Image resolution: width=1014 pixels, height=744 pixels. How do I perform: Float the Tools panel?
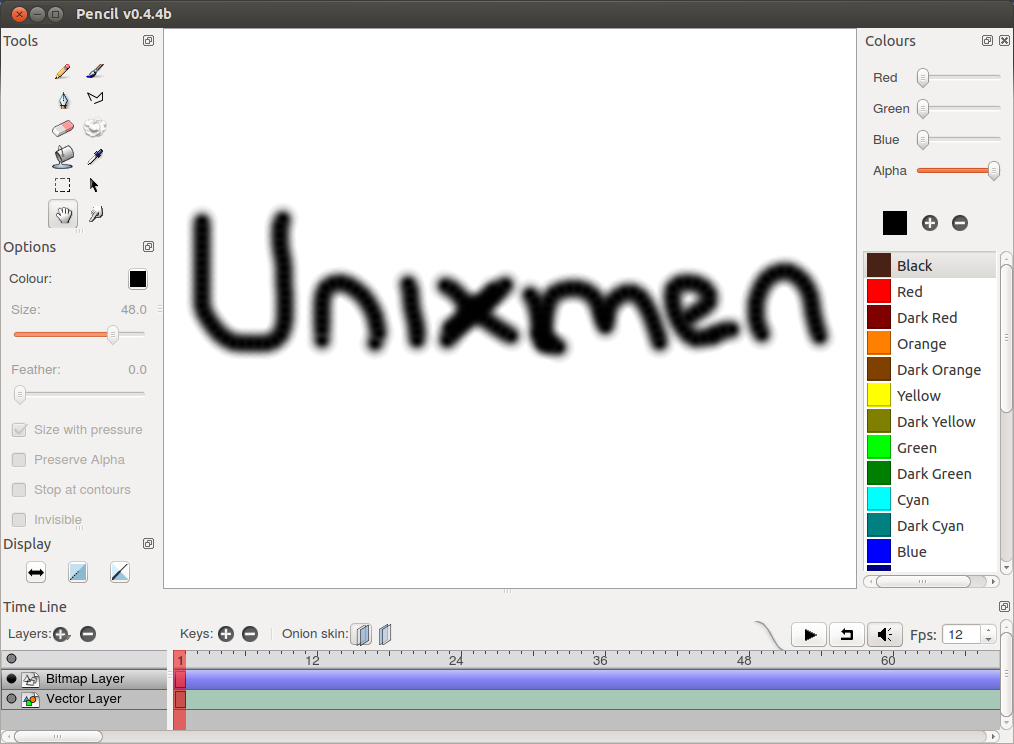(148, 41)
